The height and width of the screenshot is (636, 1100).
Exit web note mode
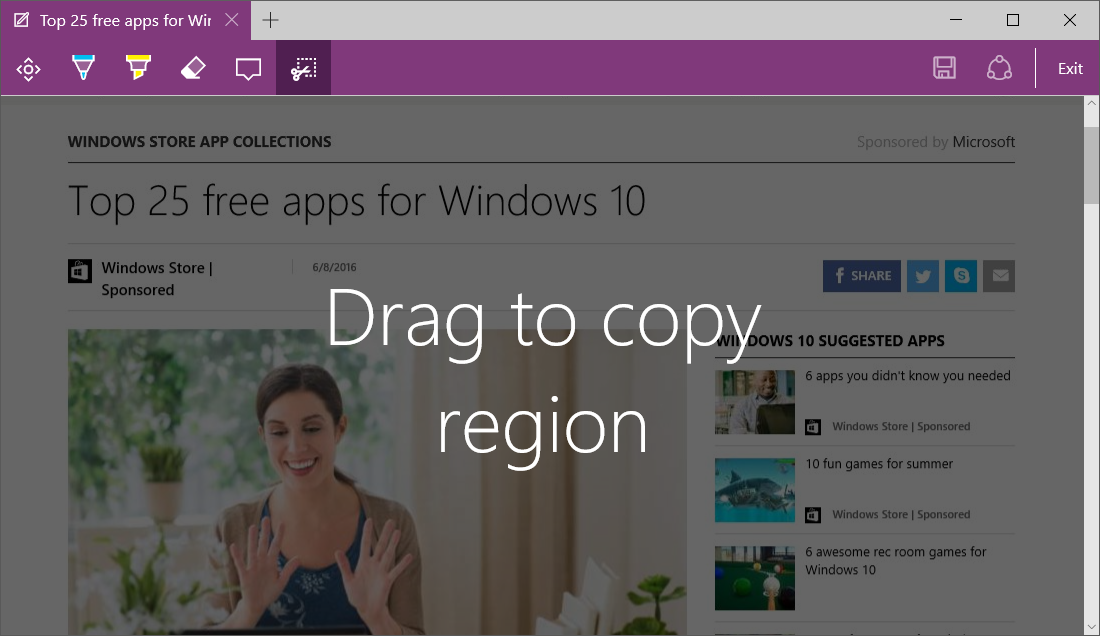(1070, 69)
